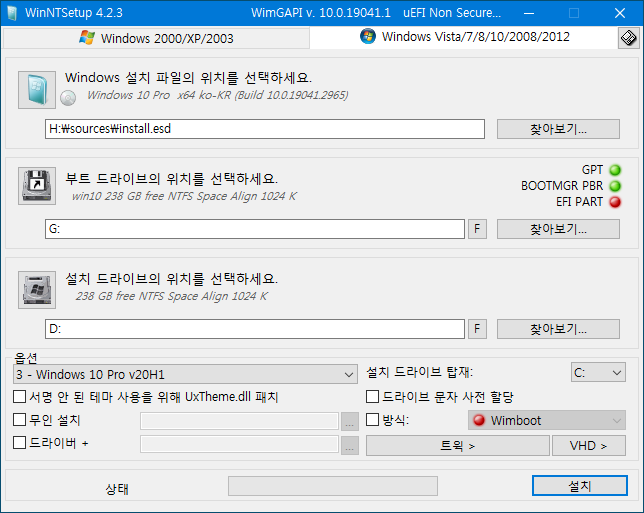Click the installation drive D: input field
Screen dimensions: 644x513
click(255, 329)
